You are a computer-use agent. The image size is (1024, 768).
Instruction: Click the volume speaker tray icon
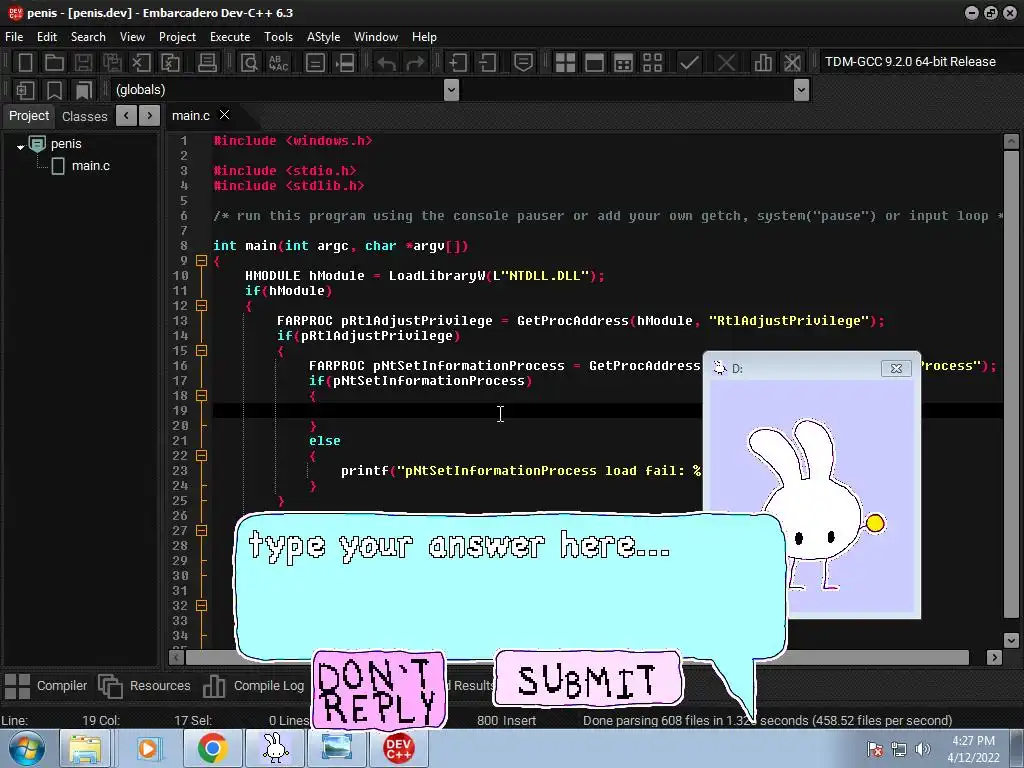(x=923, y=749)
